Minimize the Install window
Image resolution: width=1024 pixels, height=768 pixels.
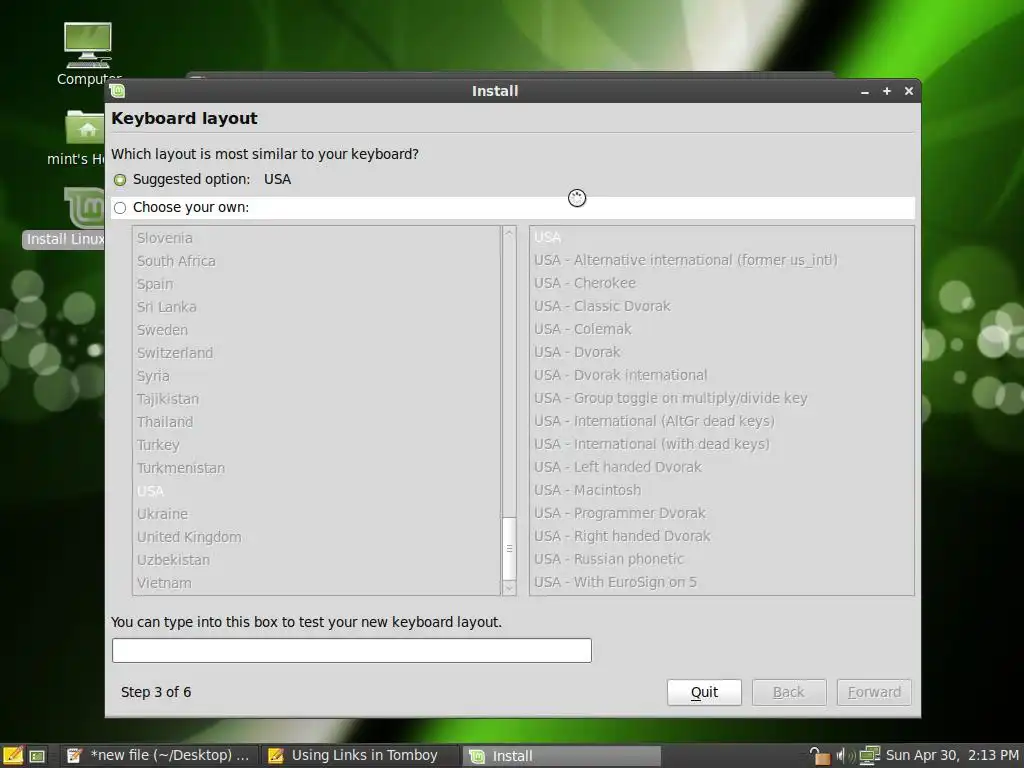point(865,91)
